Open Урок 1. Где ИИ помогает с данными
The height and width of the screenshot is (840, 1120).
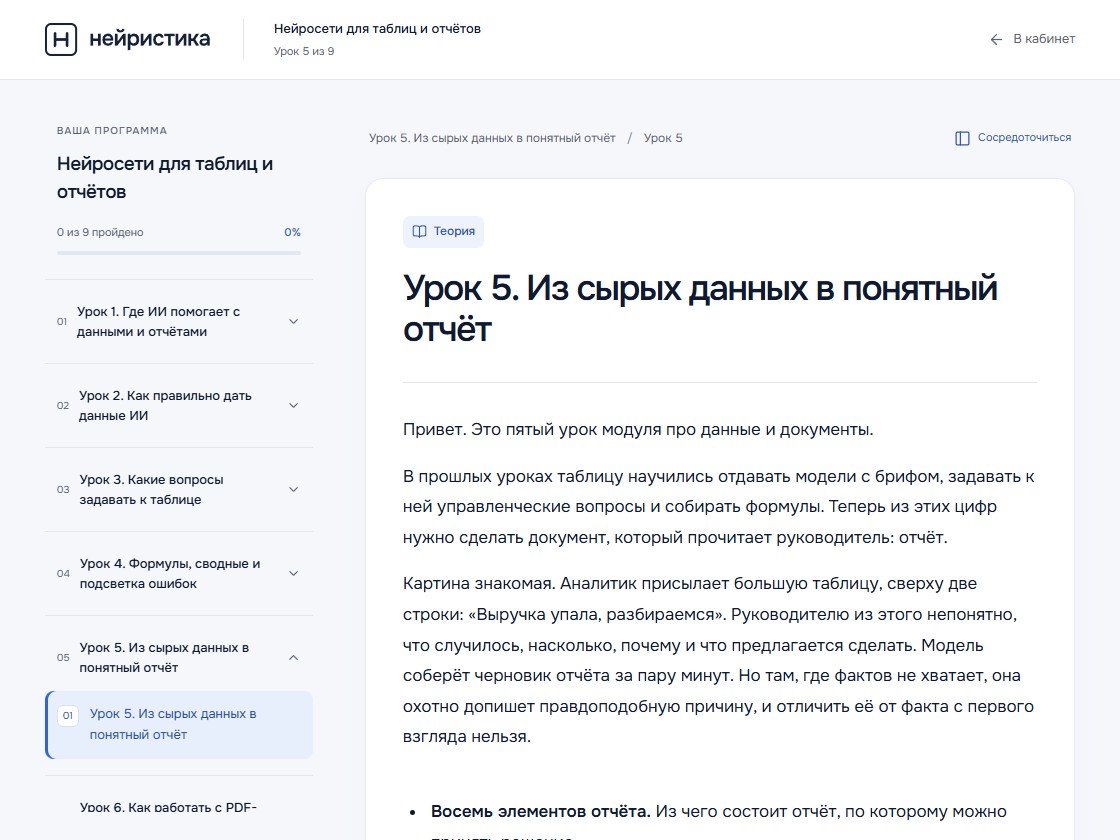159,321
